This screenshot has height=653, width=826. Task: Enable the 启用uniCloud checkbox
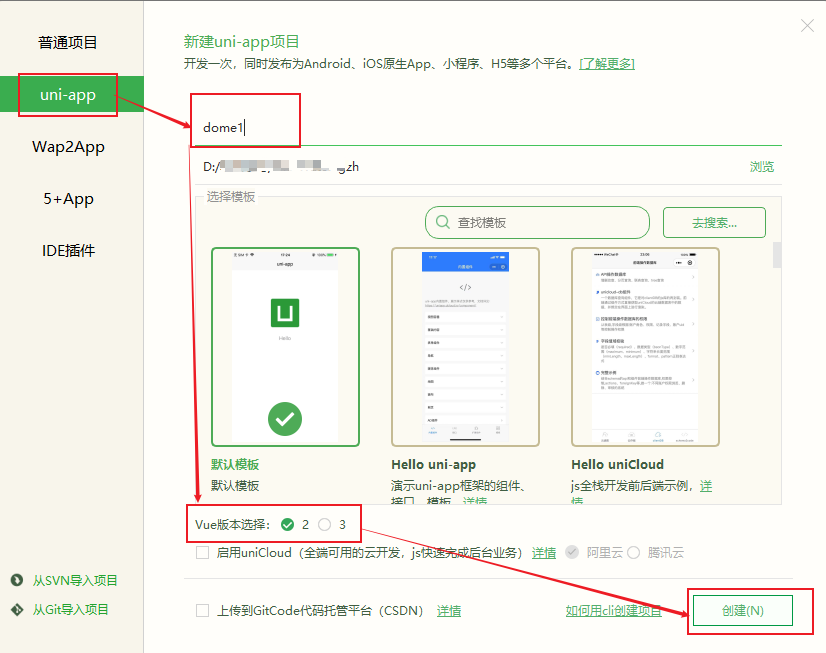[202, 552]
